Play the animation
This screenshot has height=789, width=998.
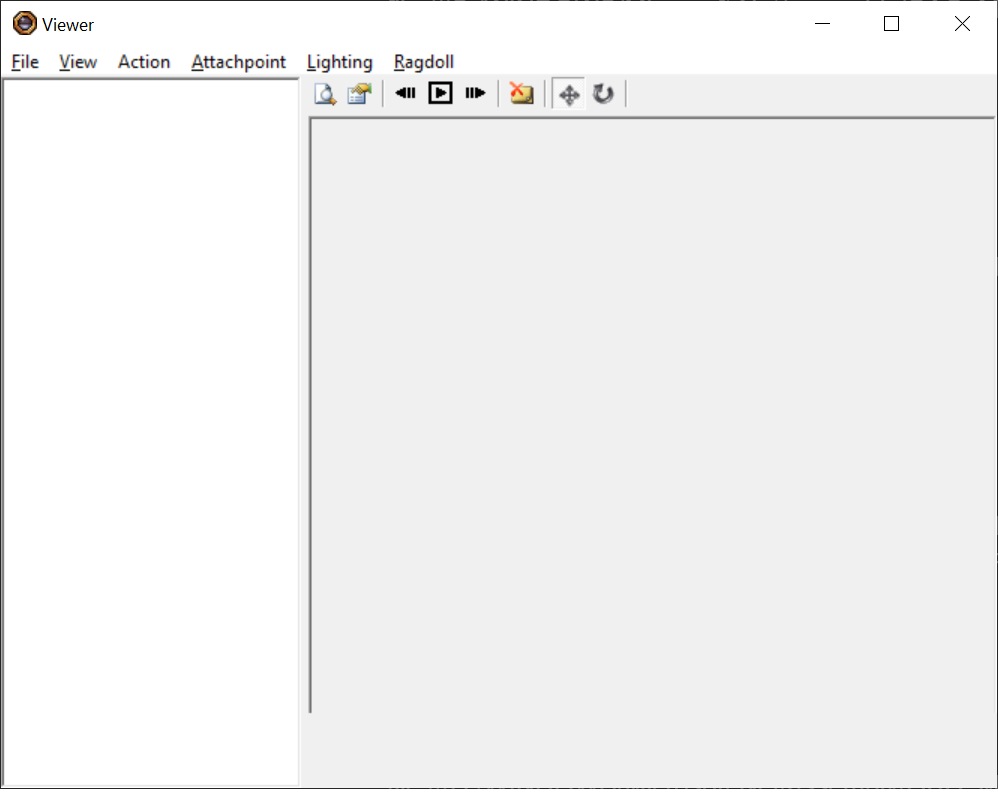point(440,93)
